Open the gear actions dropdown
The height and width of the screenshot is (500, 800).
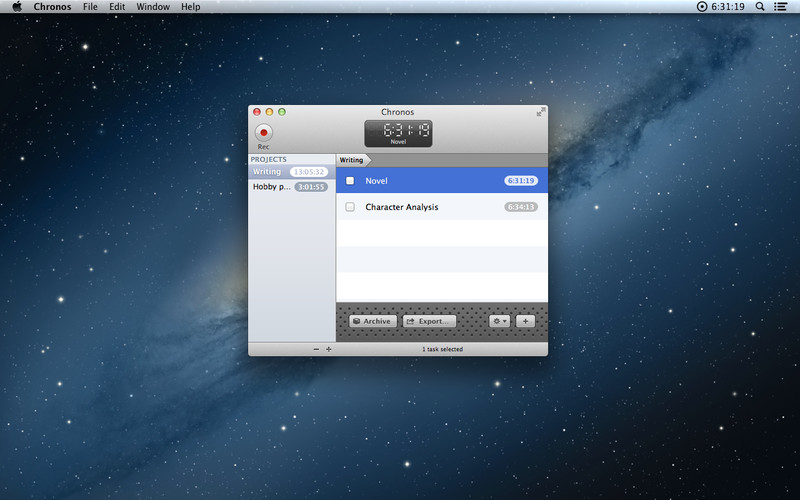(499, 321)
